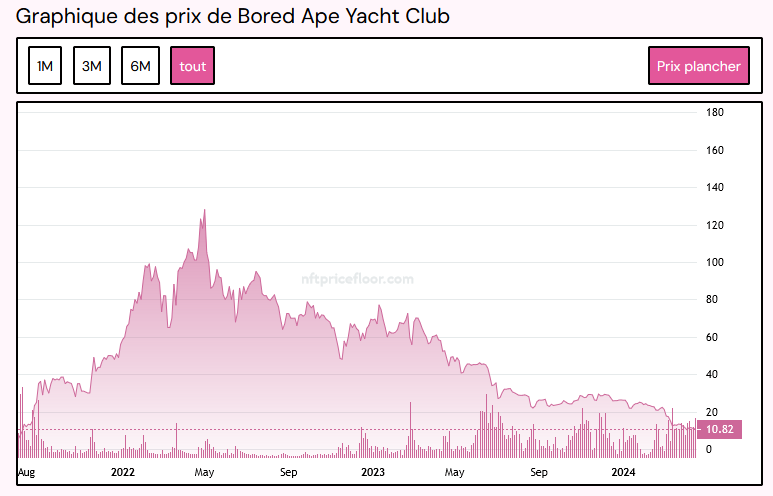Click the 10.82 current price tag
Screen dimensions: 773x496
(720, 429)
